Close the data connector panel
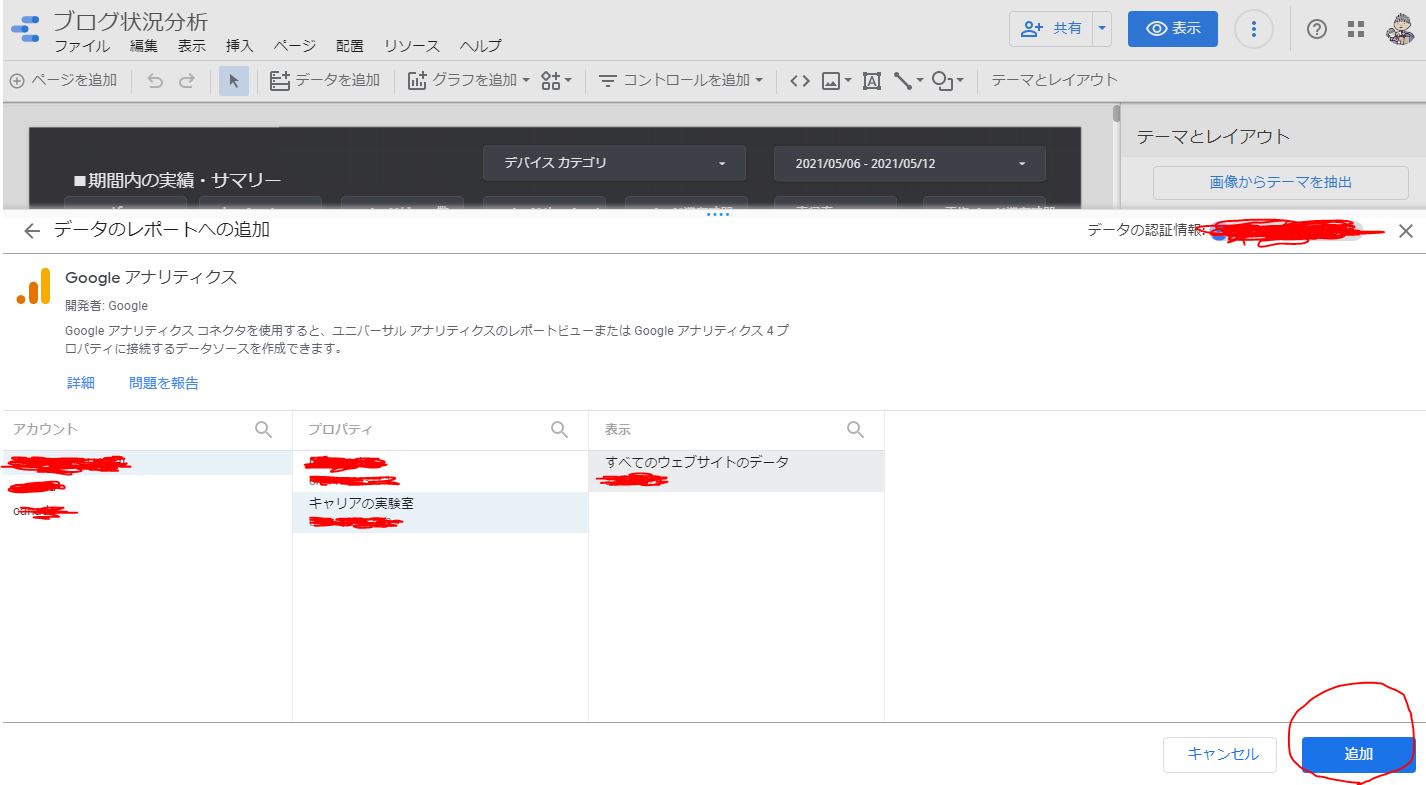Screen dimensions: 1426x785 point(1406,231)
